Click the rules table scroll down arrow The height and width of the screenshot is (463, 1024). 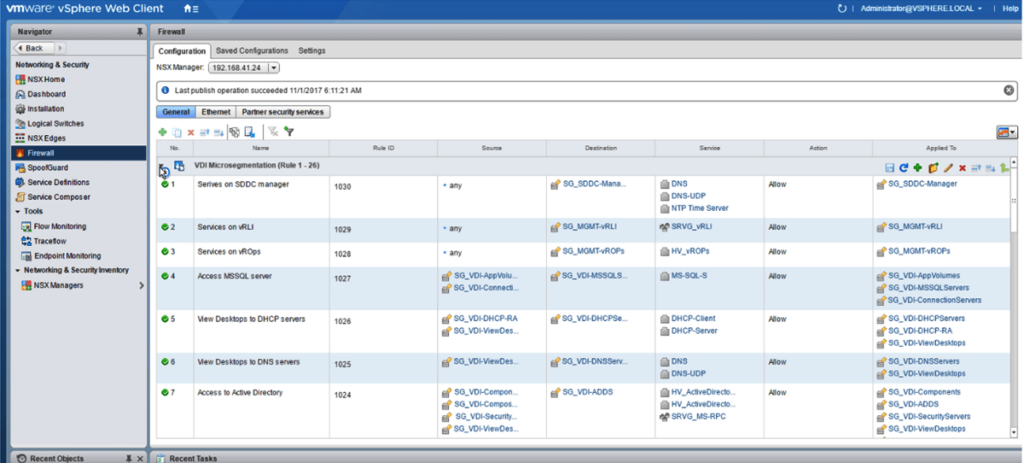click(1014, 432)
